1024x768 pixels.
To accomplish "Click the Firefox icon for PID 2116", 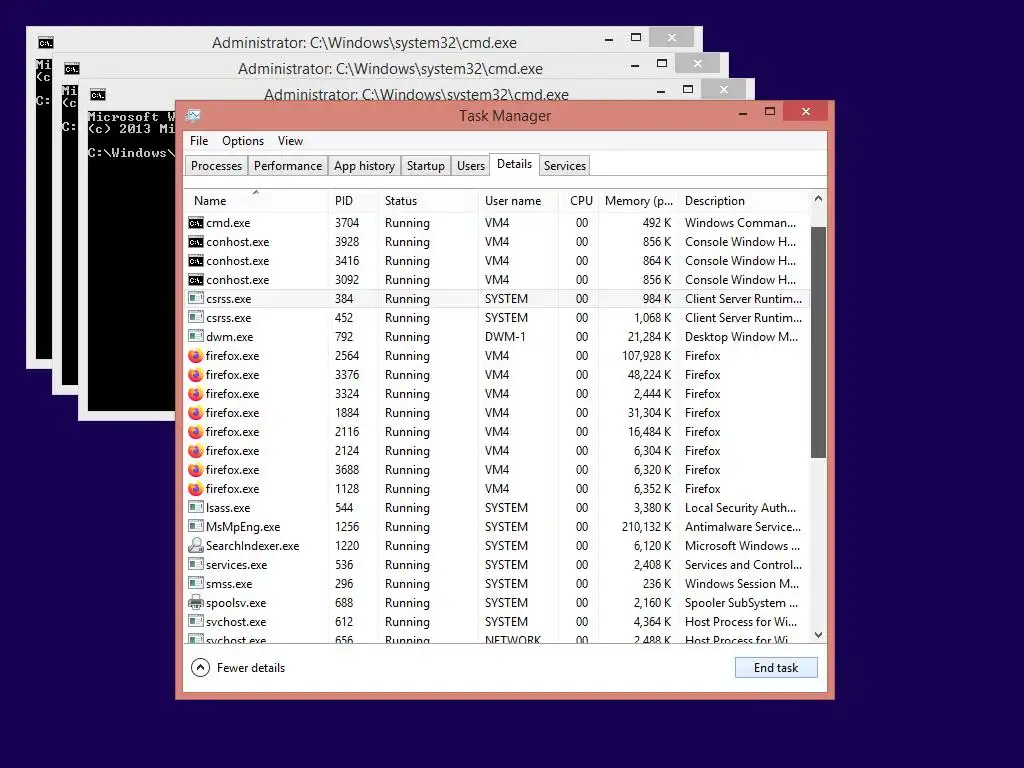I will pos(195,432).
